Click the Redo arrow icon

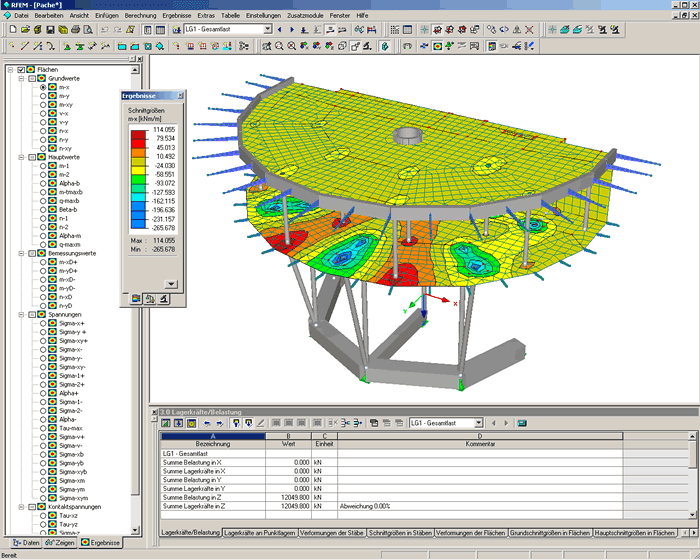point(117,30)
